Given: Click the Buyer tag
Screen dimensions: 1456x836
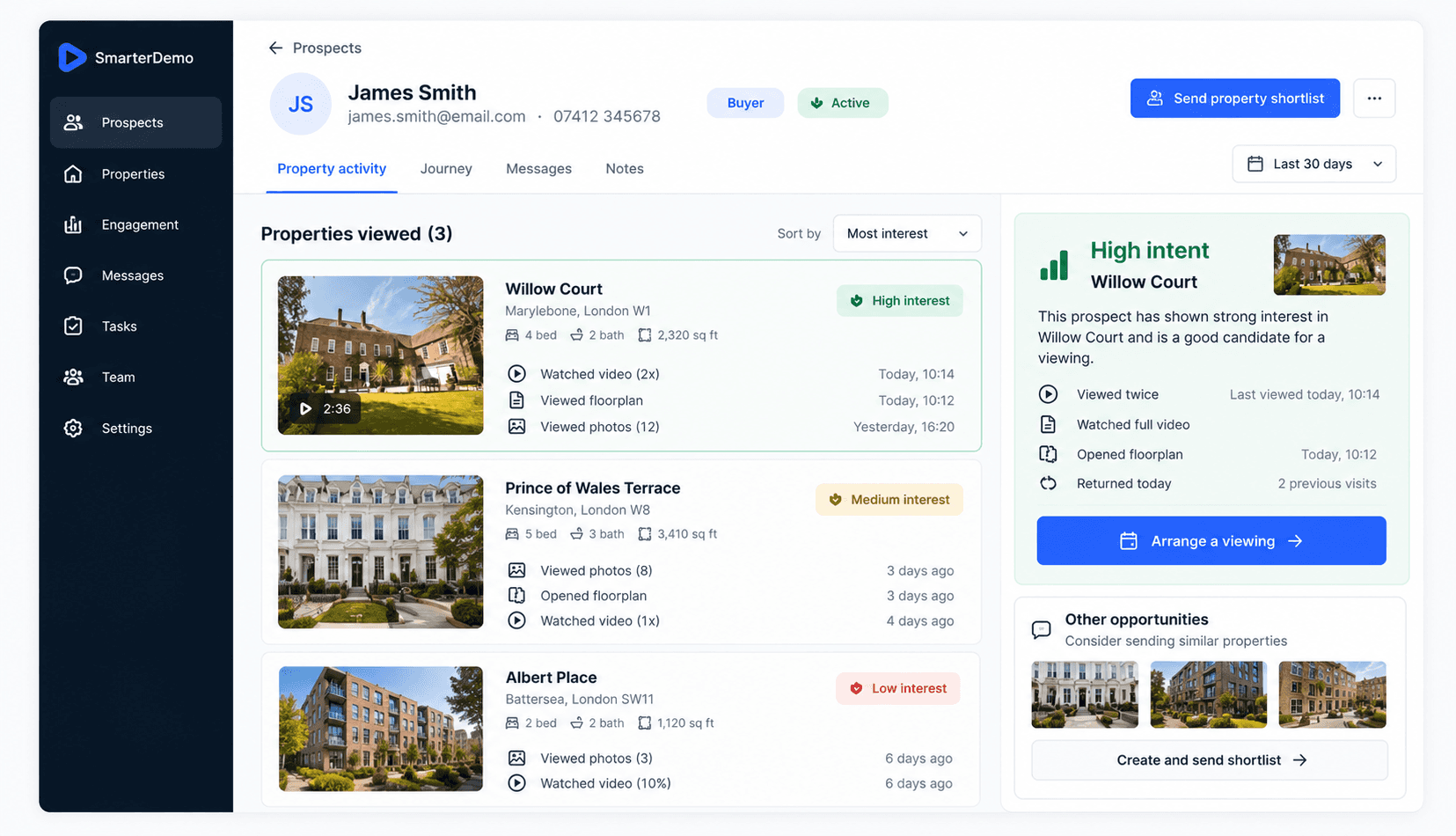Looking at the screenshot, I should tap(745, 103).
